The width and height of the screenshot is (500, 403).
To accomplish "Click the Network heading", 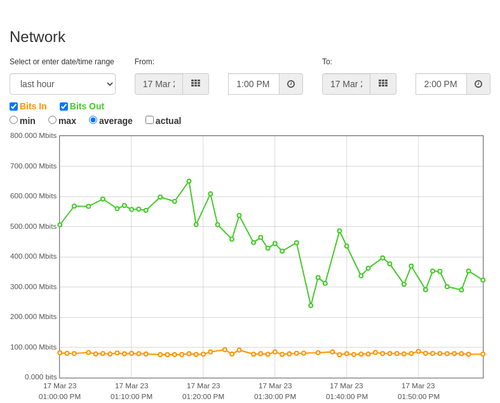I will (x=37, y=37).
